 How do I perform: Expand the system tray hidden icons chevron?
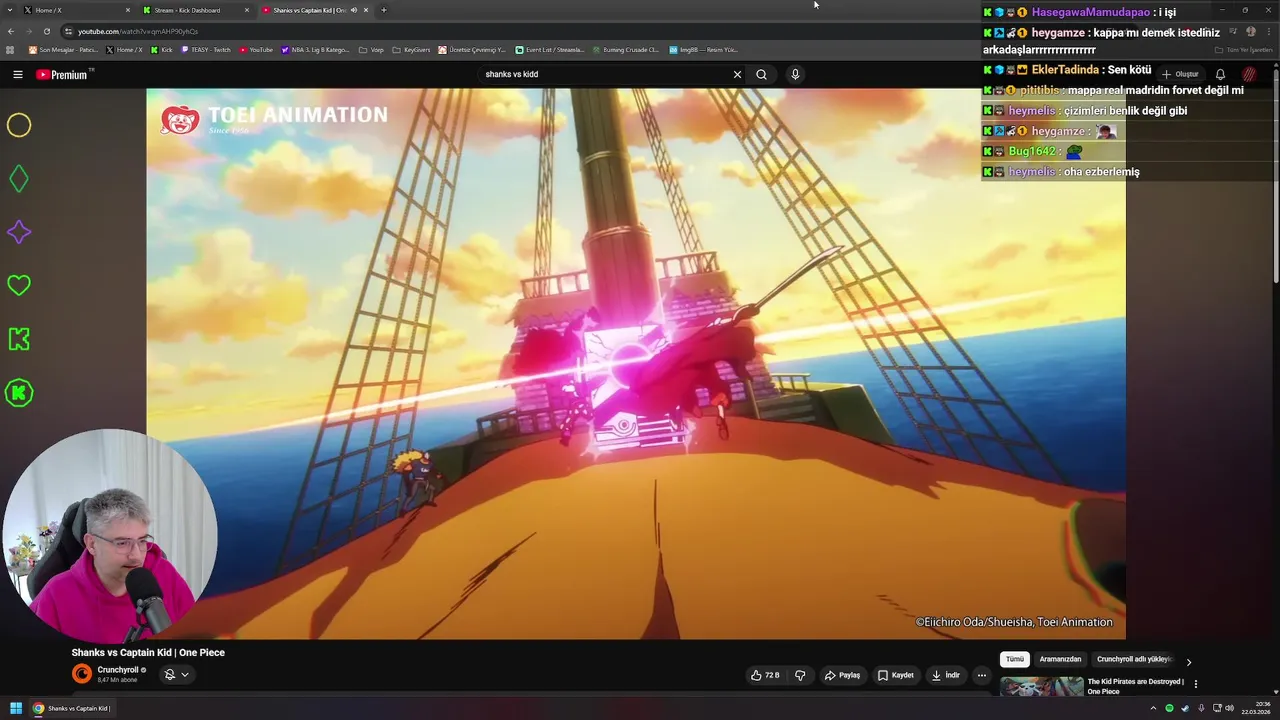tap(1153, 708)
